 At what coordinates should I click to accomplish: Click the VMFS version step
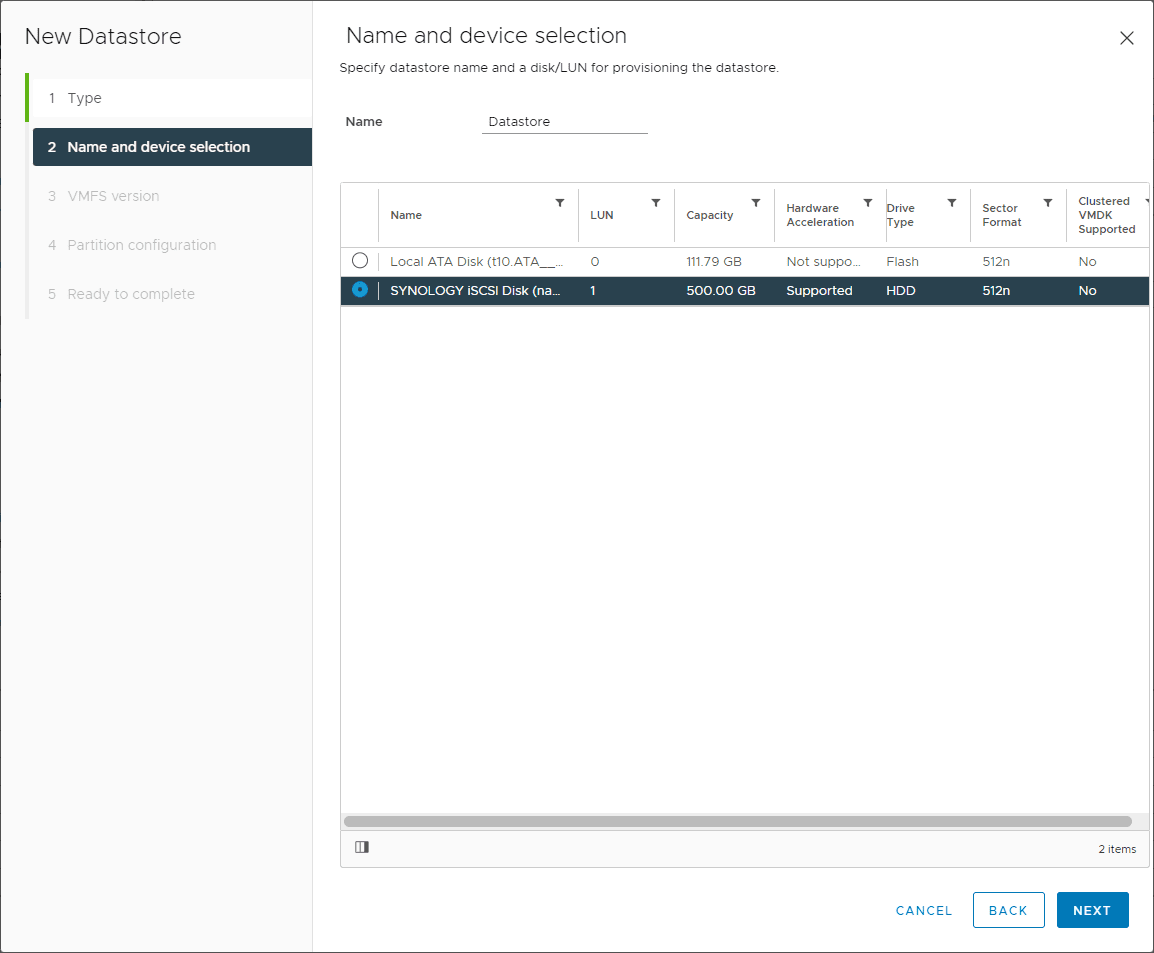pyautogui.click(x=113, y=196)
